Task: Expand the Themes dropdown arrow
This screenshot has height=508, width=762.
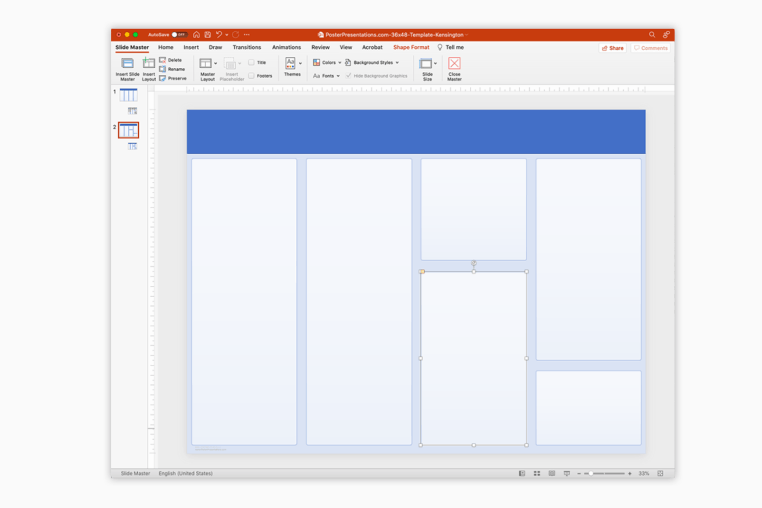Action: pyautogui.click(x=300, y=64)
